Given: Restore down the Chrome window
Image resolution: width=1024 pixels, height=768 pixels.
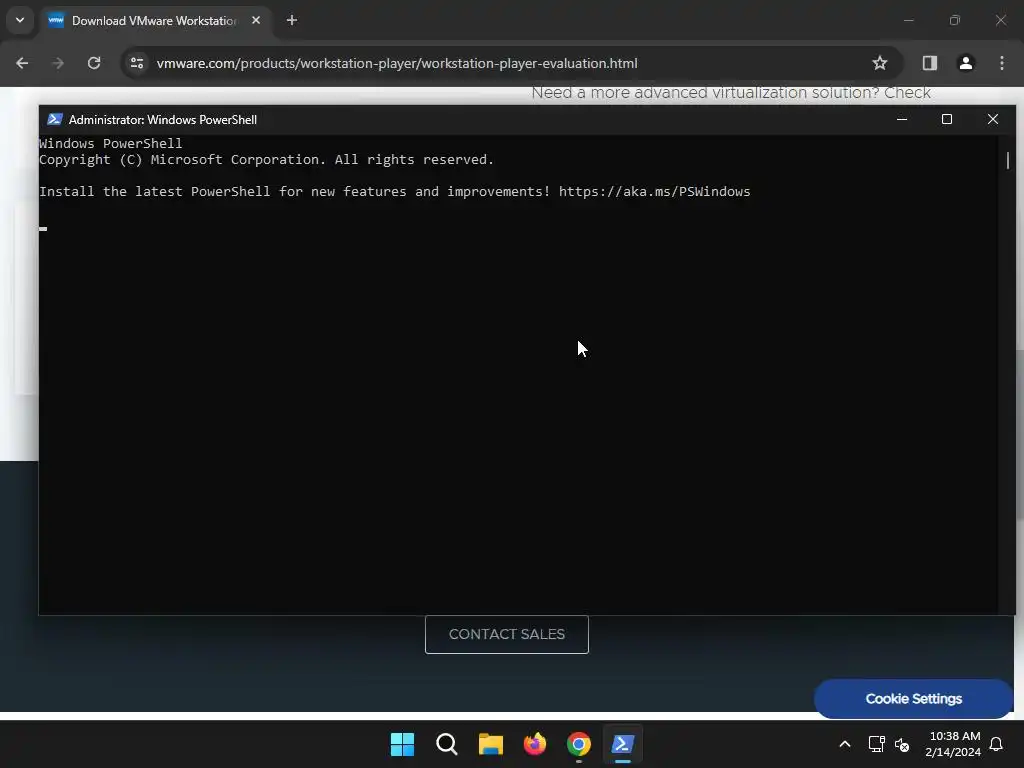Looking at the screenshot, I should [x=955, y=20].
